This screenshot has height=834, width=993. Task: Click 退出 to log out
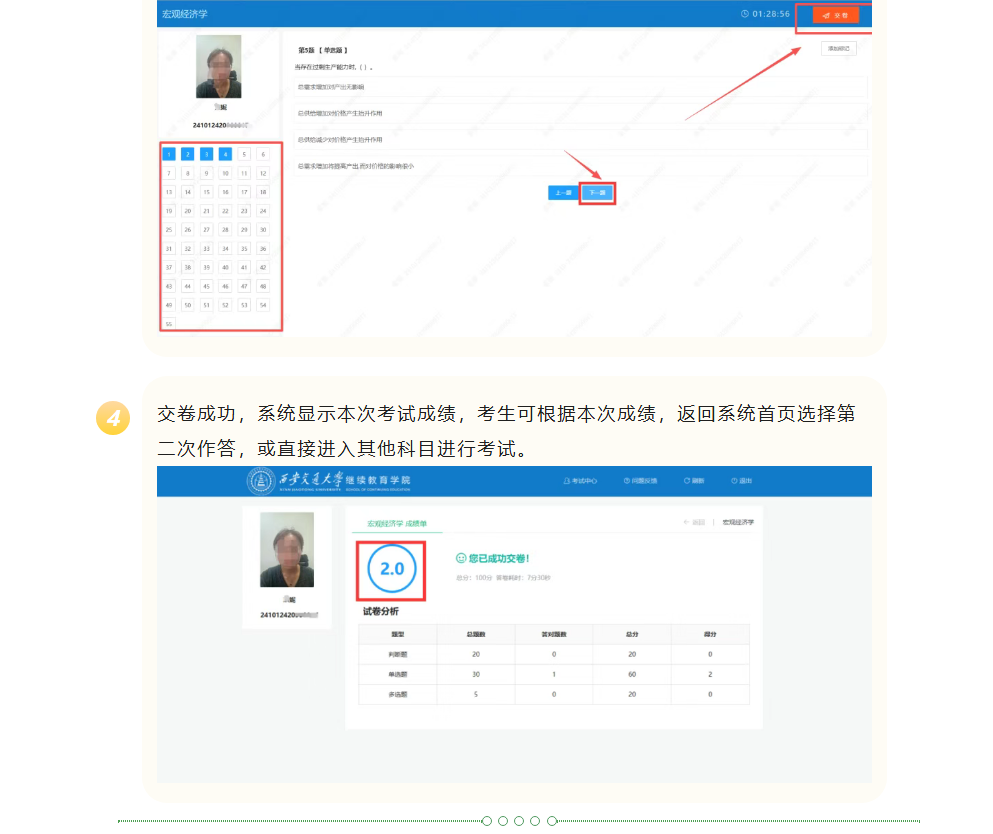pos(741,481)
